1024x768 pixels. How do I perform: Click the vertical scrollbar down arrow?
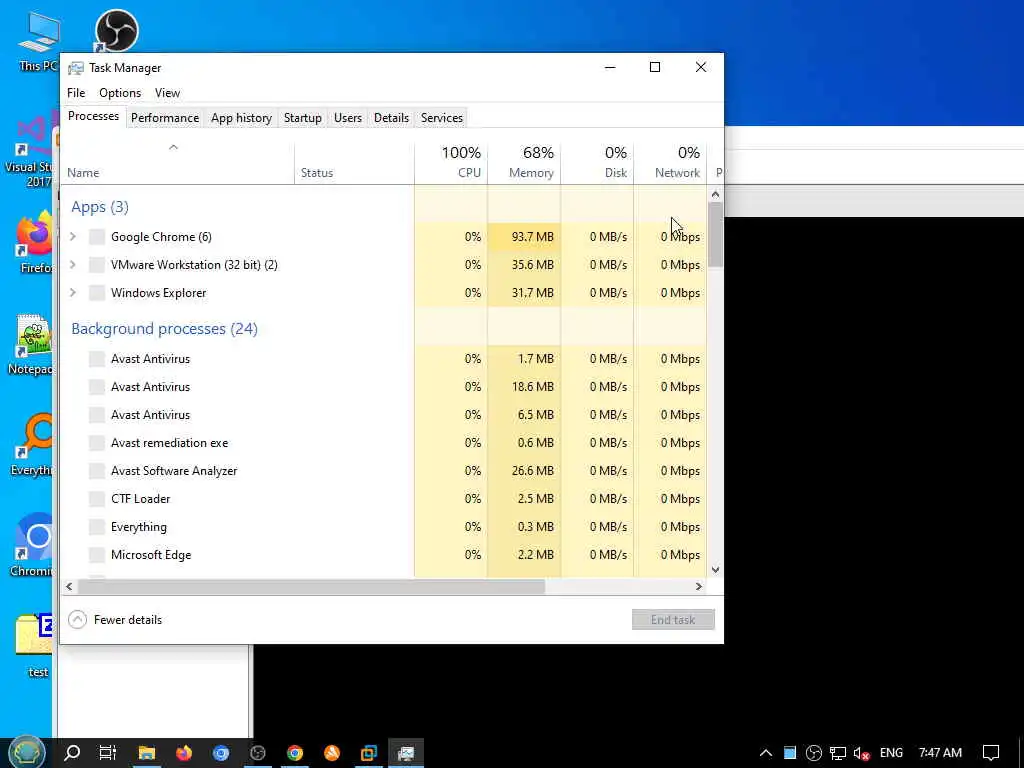pos(715,569)
